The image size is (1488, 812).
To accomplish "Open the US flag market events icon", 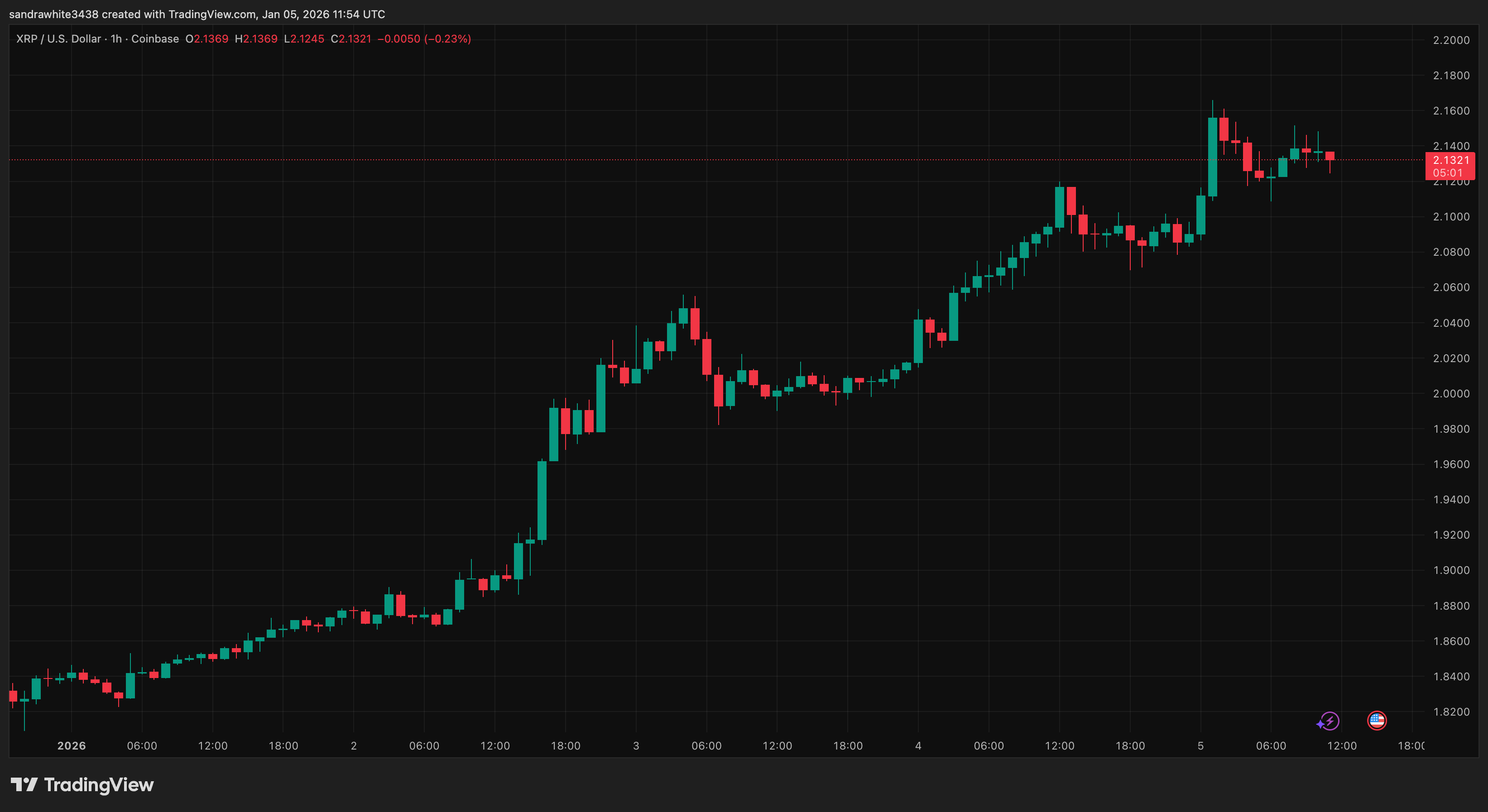I will (x=1378, y=720).
